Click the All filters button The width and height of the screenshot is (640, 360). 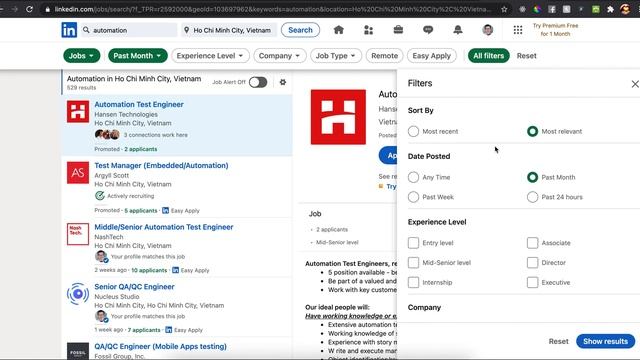pos(489,56)
